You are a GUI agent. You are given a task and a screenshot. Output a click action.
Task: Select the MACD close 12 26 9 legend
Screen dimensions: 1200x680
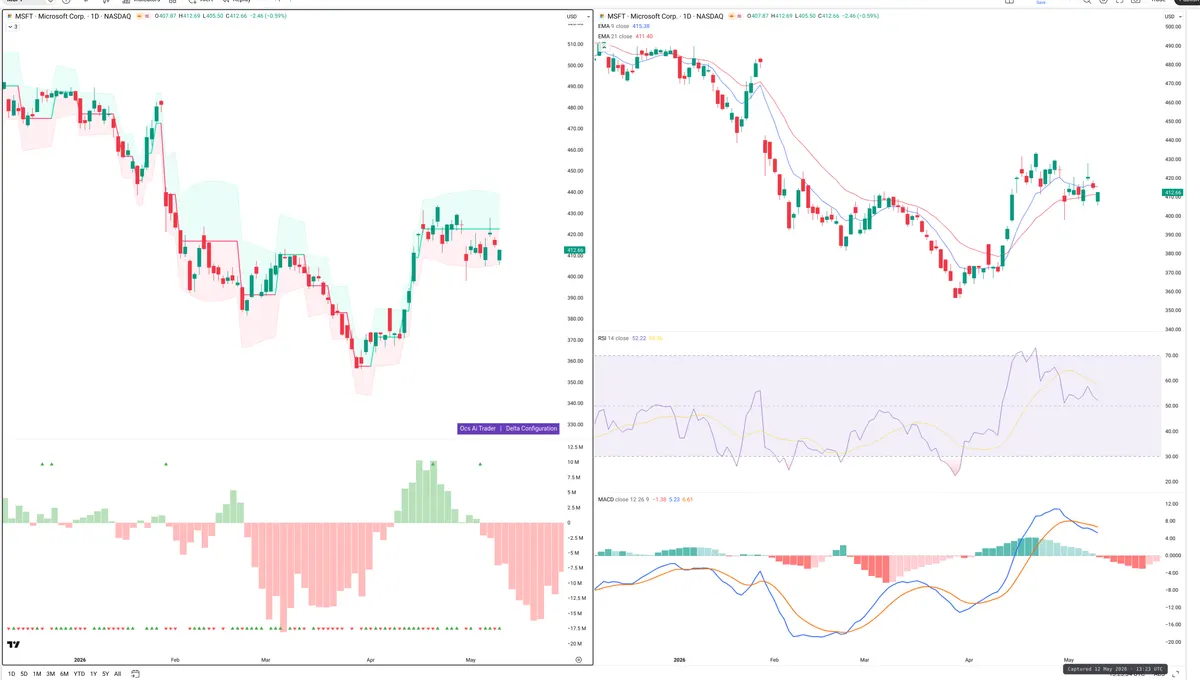pos(646,498)
